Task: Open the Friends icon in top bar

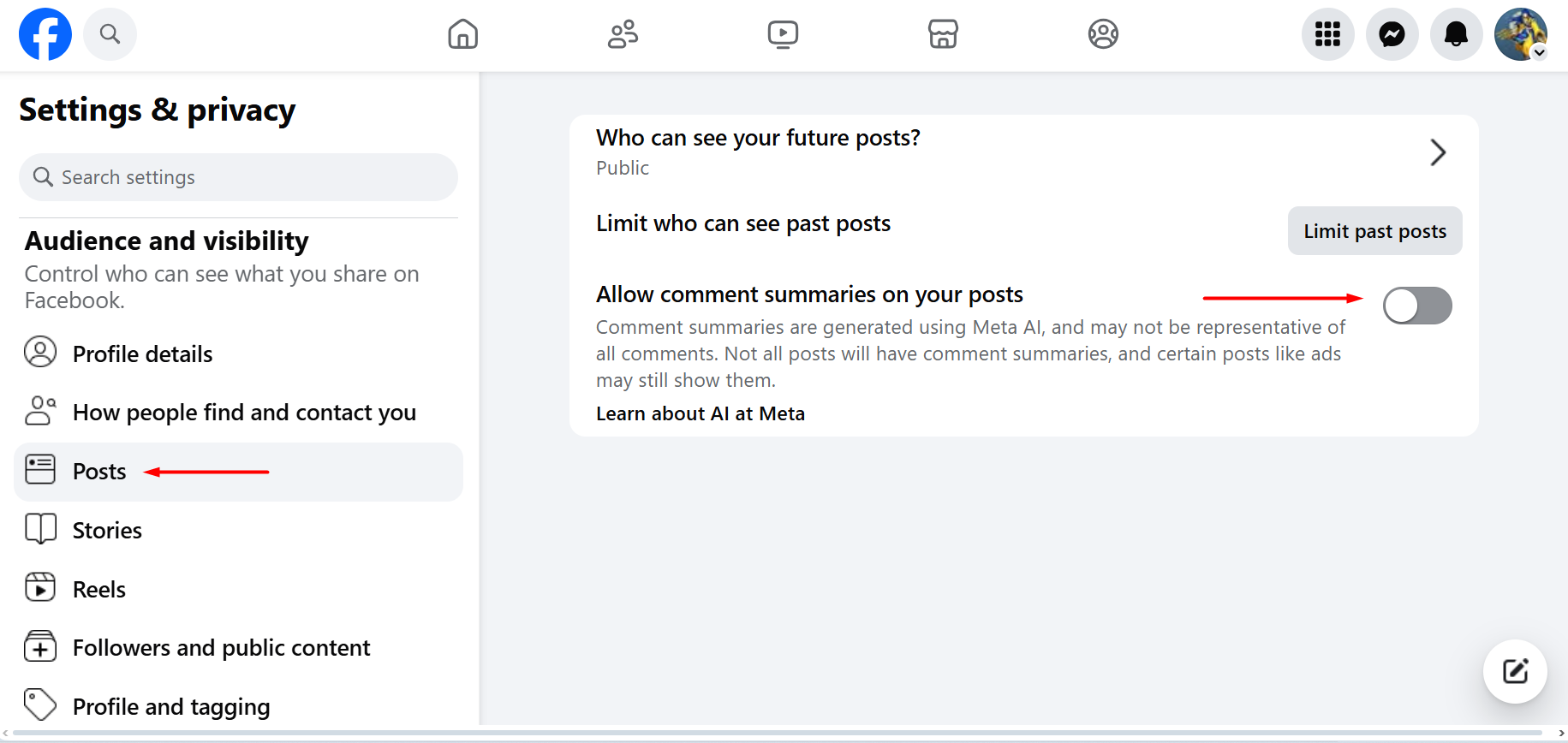Action: (x=623, y=34)
